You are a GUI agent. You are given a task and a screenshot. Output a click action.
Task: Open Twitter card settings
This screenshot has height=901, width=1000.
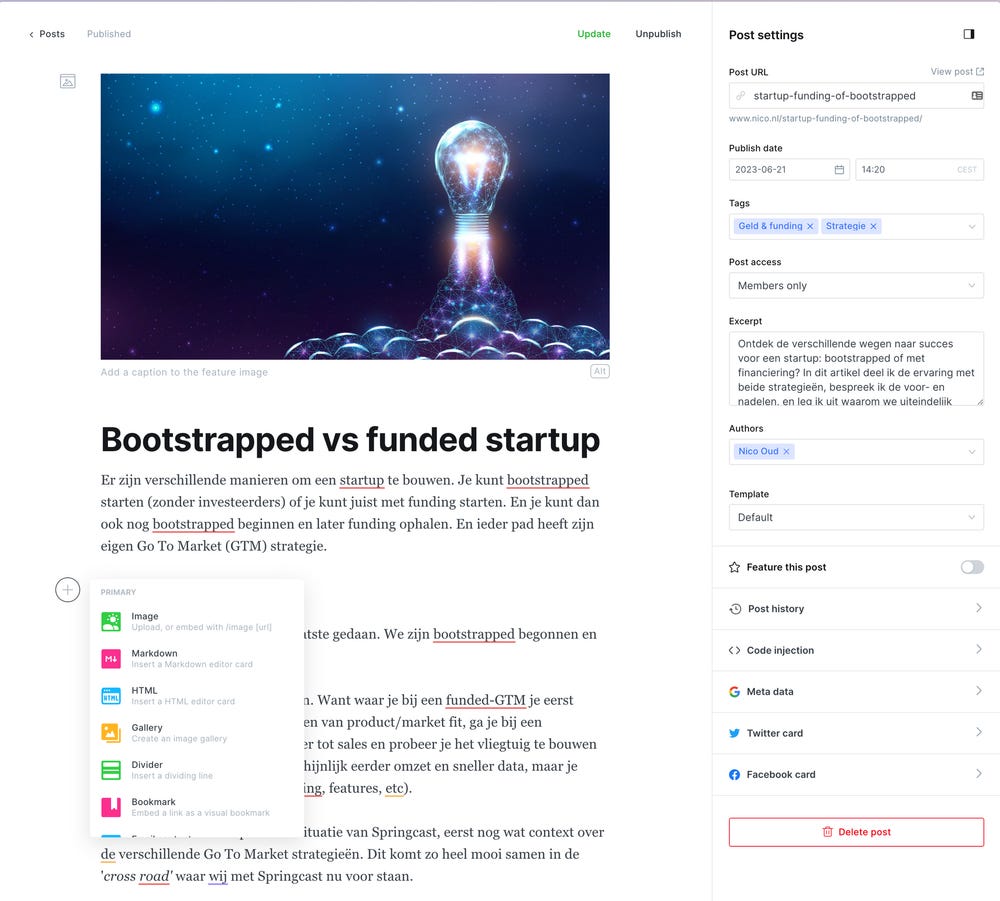pos(856,733)
